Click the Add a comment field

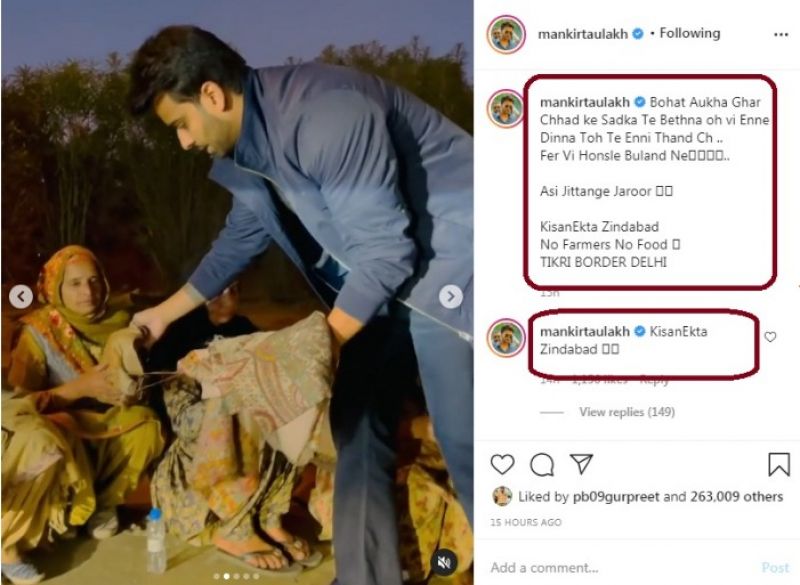(x=610, y=567)
